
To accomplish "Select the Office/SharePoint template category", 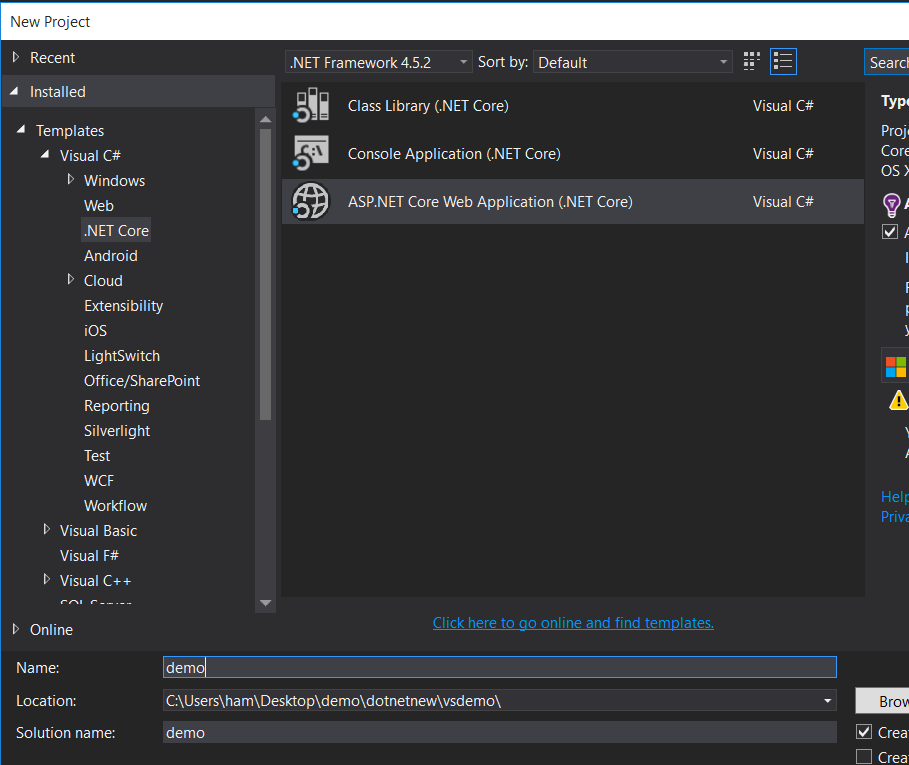I will pos(142,381).
